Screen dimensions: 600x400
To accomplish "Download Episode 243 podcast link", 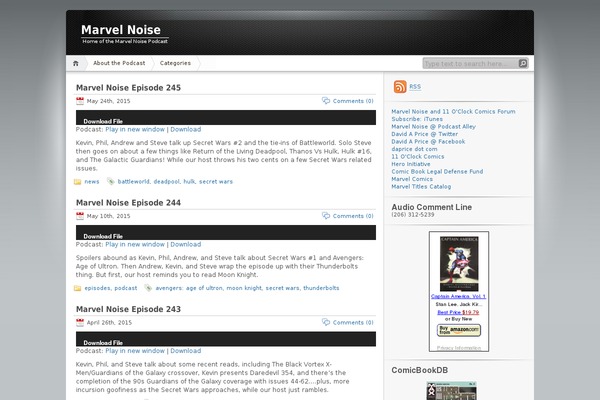I will [186, 351].
